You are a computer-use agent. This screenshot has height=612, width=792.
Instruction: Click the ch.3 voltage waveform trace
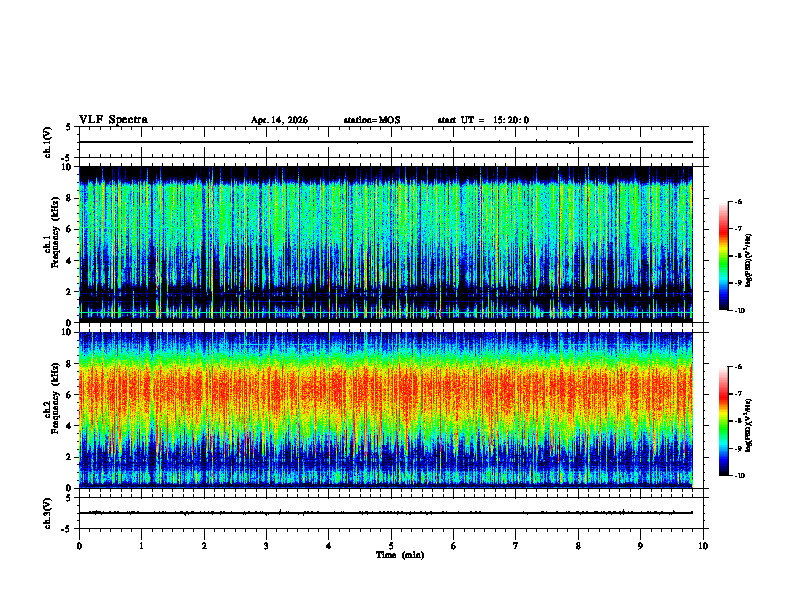(386, 513)
